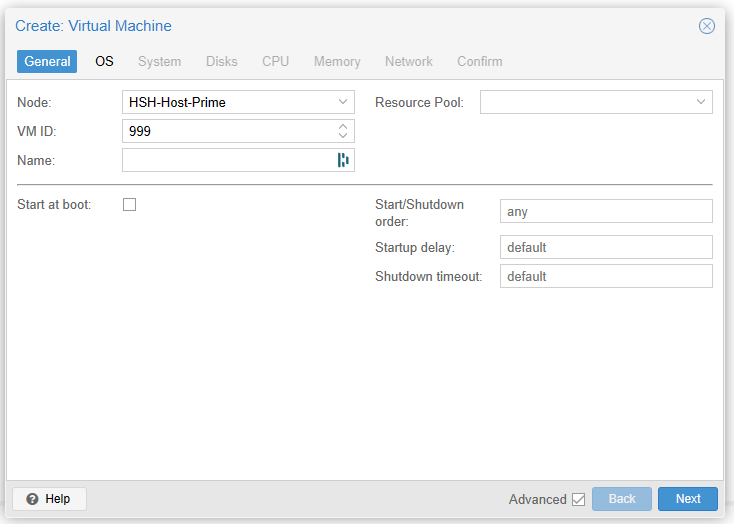Switch to the OS tab
The image size is (734, 524).
104,61
